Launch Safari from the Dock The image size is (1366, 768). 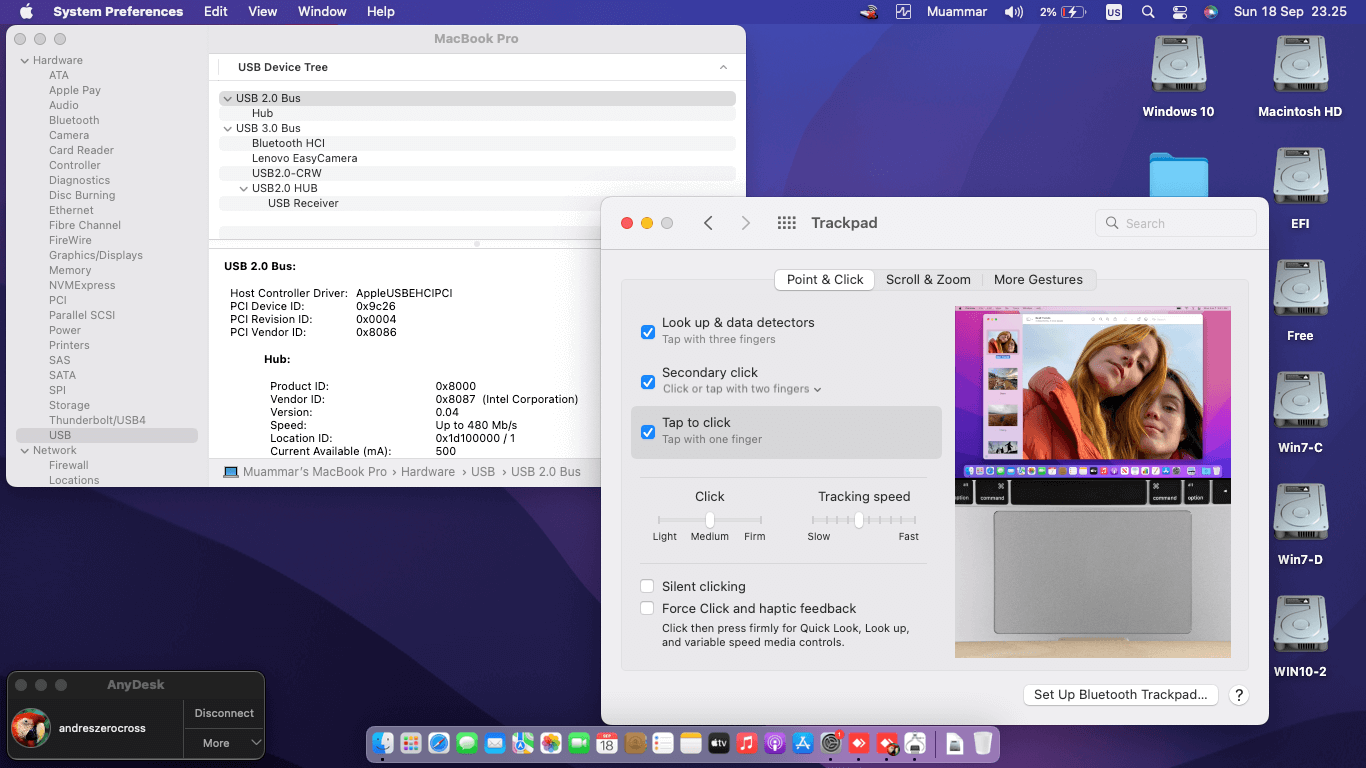[x=438, y=743]
